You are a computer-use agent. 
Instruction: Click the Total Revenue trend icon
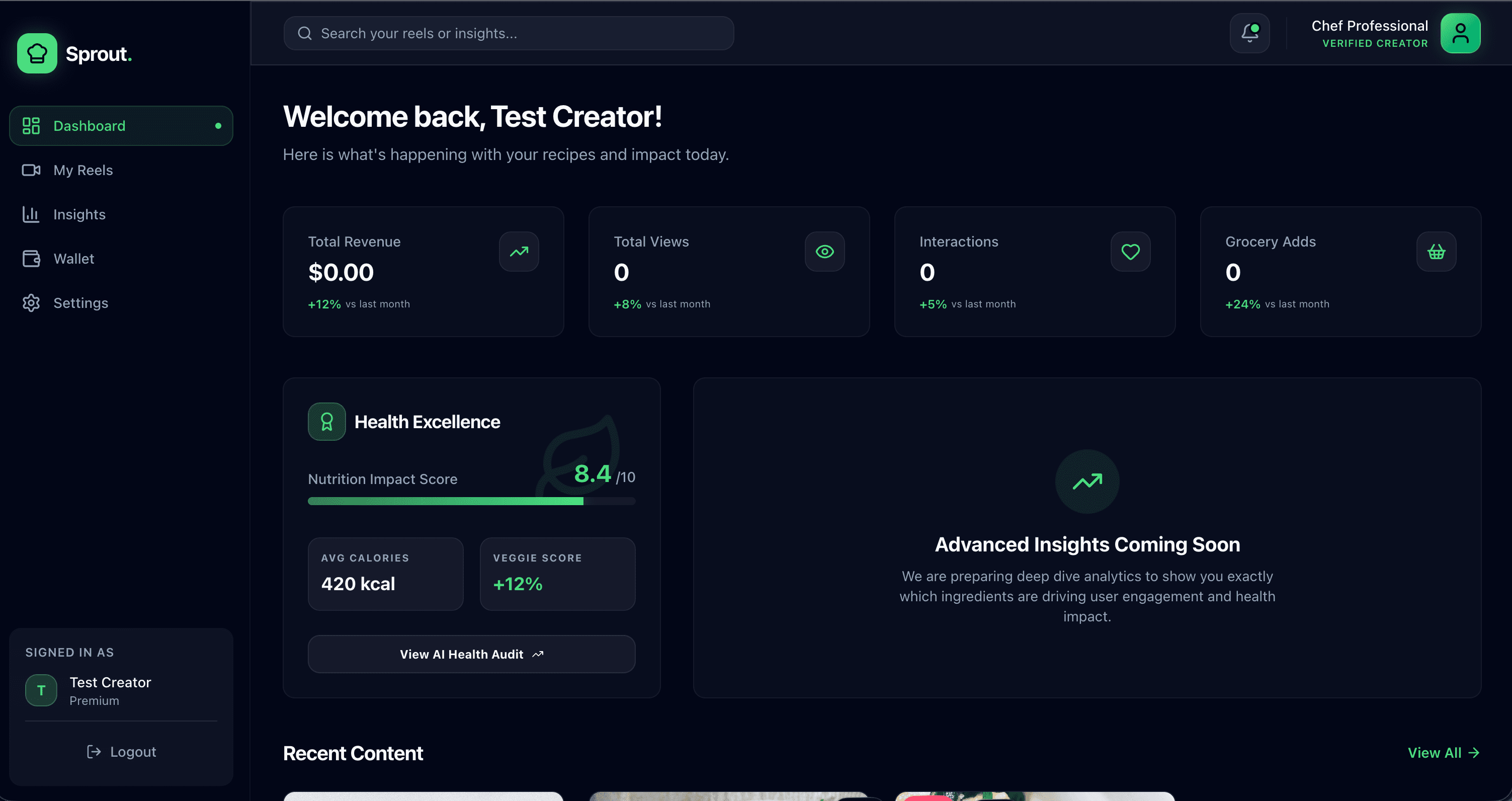point(519,252)
